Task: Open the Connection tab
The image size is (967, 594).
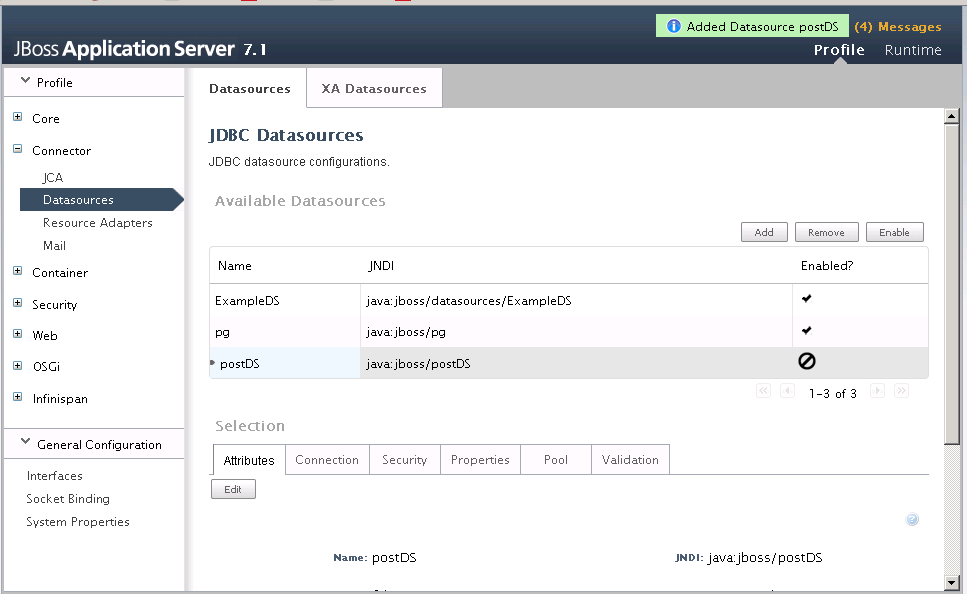Action: [327, 460]
